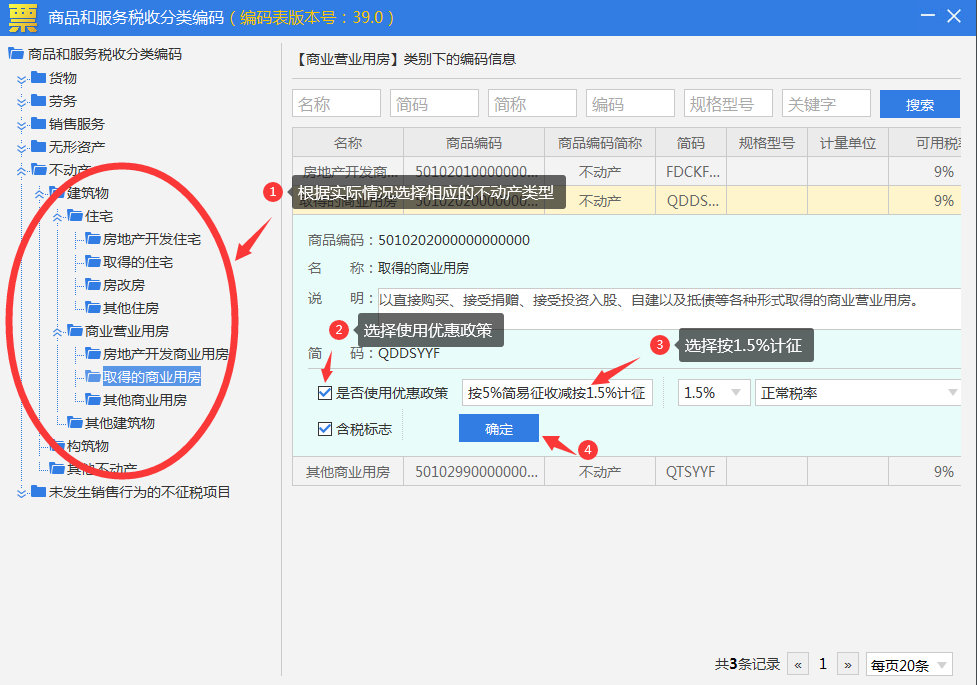The width and height of the screenshot is (977, 685).
Task: Toggle the 含税标志 checkbox
Action: 325,429
